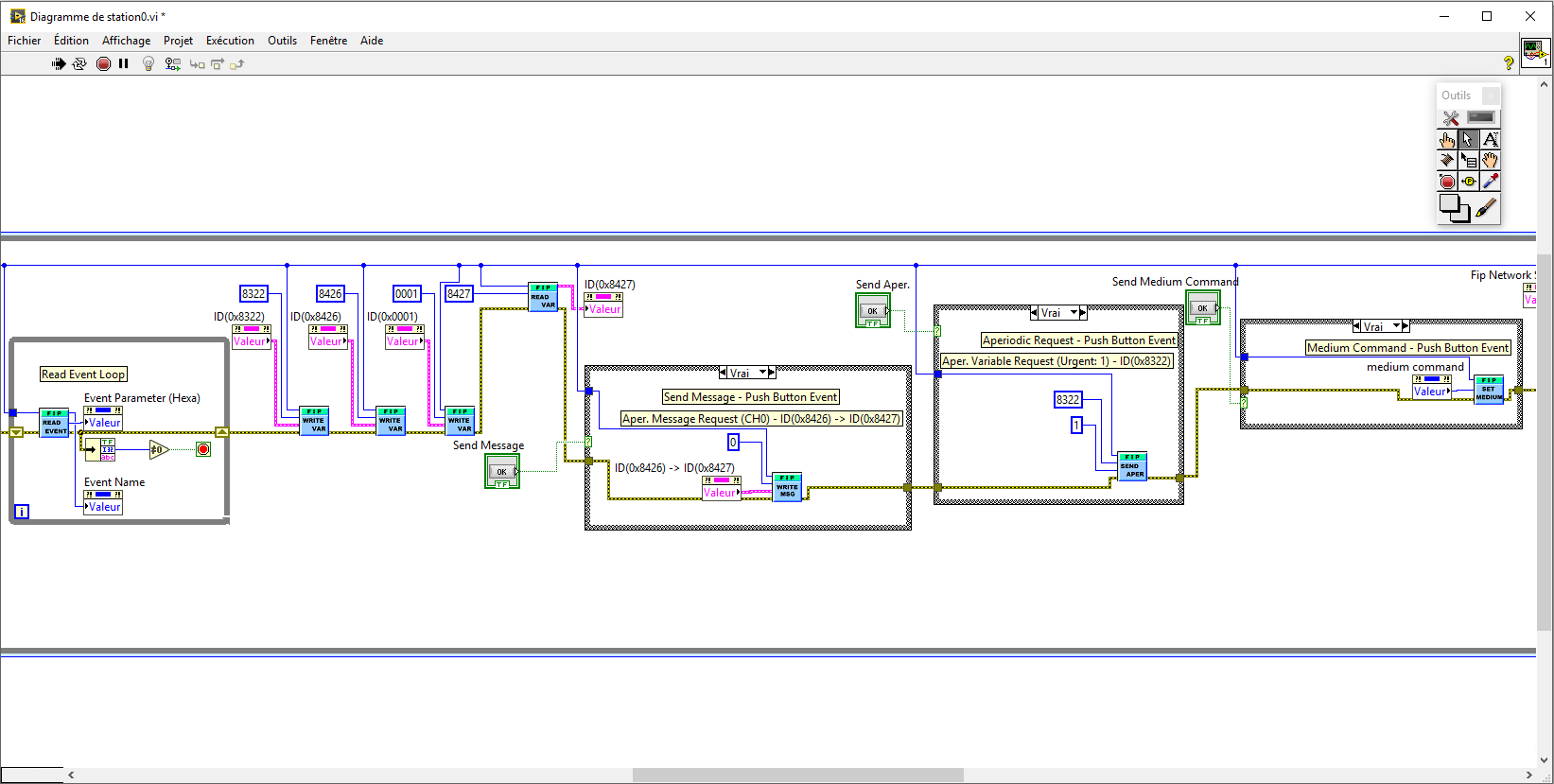Abort execution with the red stop button

pyautogui.click(x=103, y=64)
